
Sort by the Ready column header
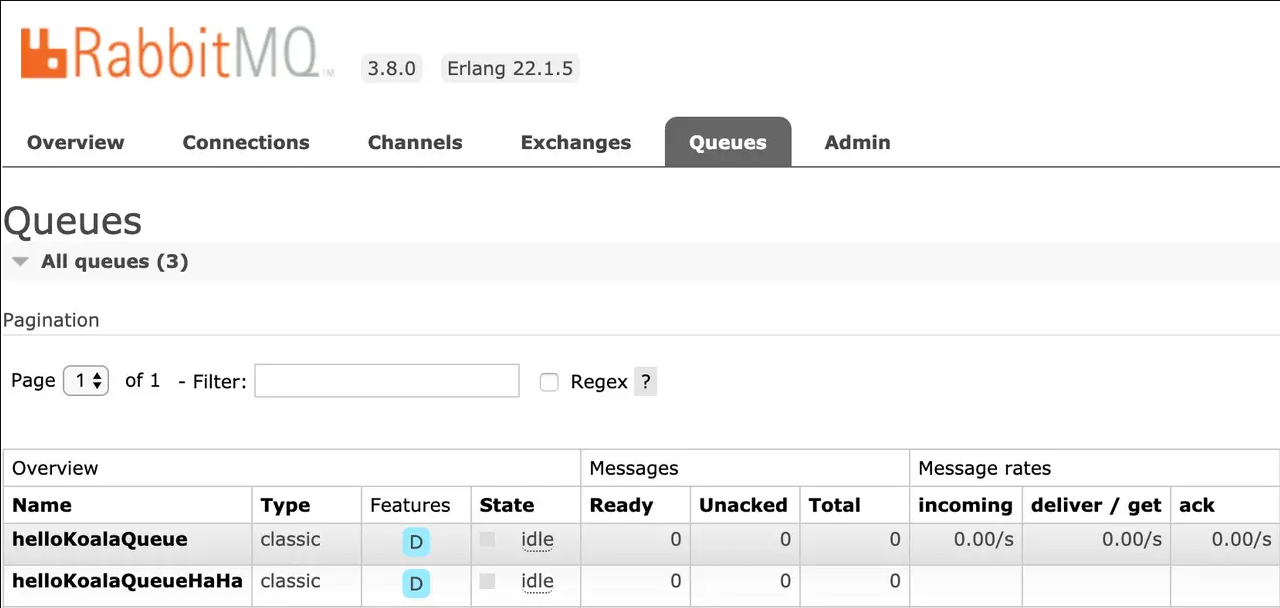click(x=621, y=505)
